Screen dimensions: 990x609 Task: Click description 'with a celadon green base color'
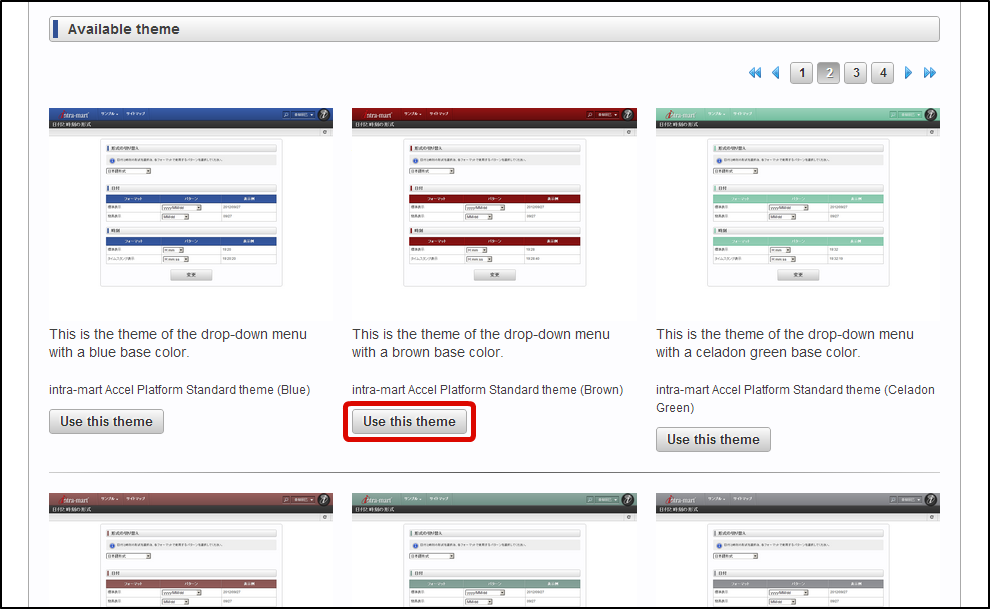[x=758, y=352]
